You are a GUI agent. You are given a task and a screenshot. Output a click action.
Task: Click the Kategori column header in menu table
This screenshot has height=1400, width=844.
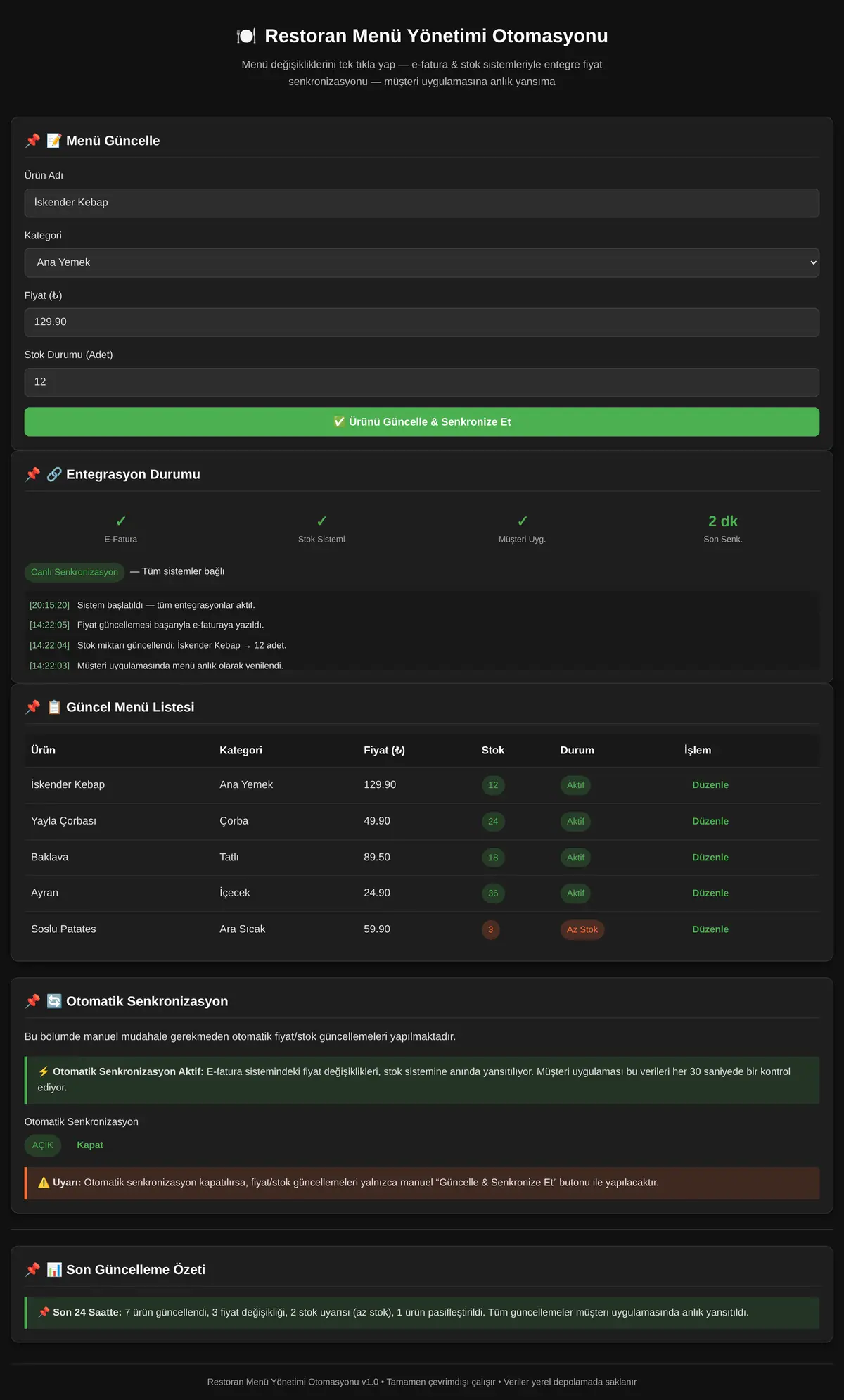[x=241, y=750]
